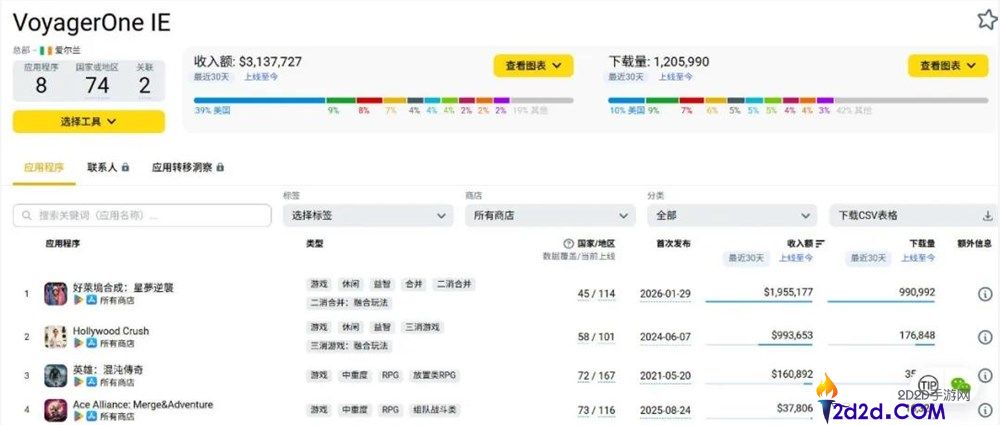The width and height of the screenshot is (1000, 425).
Task: Click release date 2026-01-29
Action: coord(665,294)
